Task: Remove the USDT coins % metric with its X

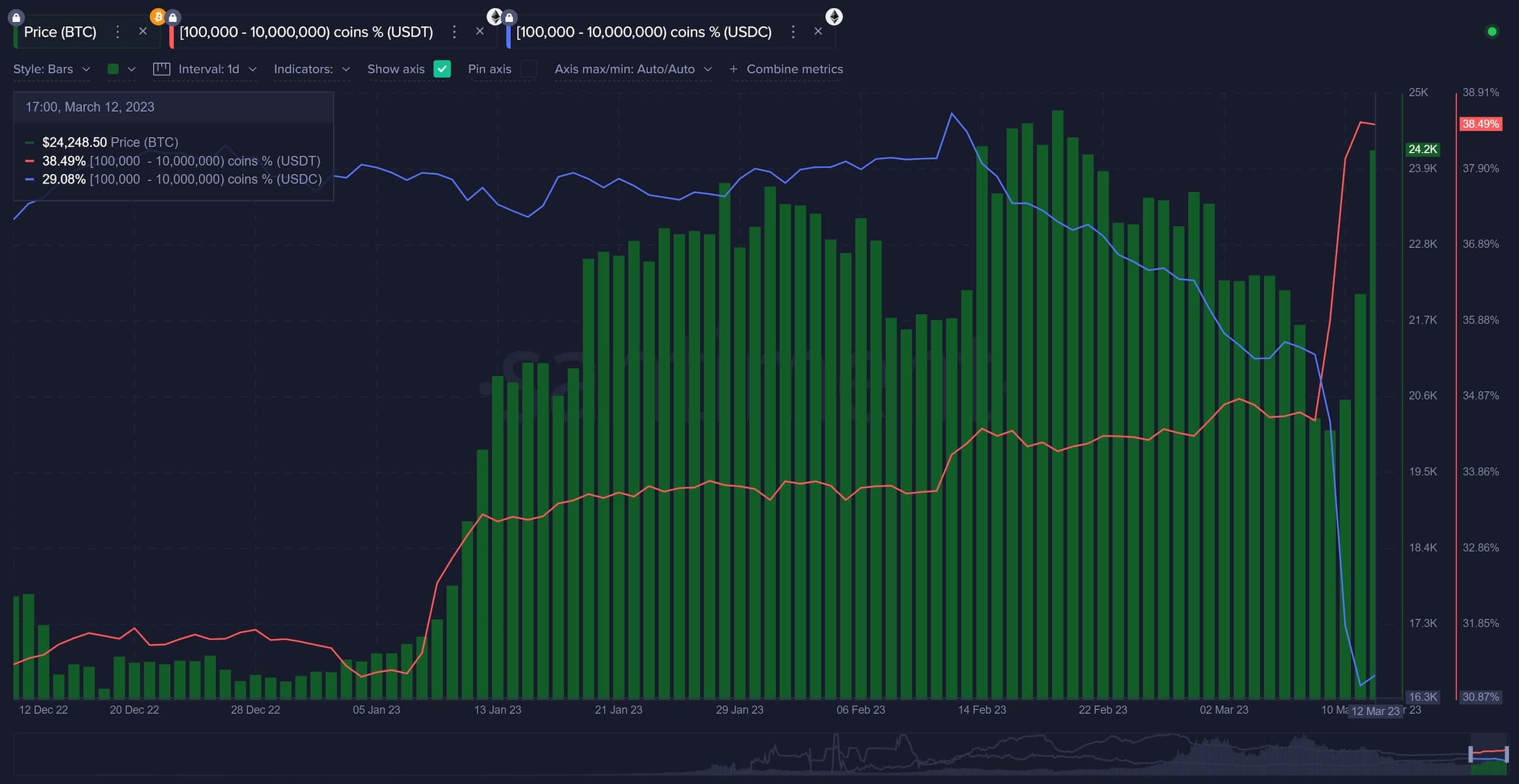Action: click(480, 31)
